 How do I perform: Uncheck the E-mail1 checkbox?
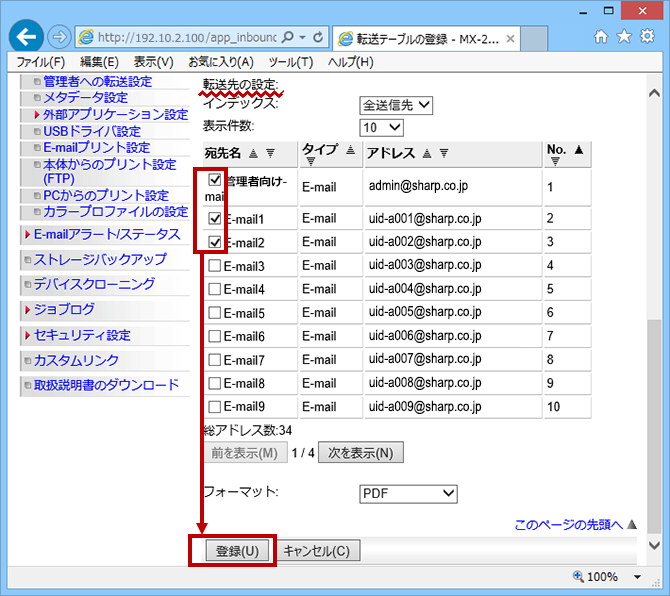point(214,218)
